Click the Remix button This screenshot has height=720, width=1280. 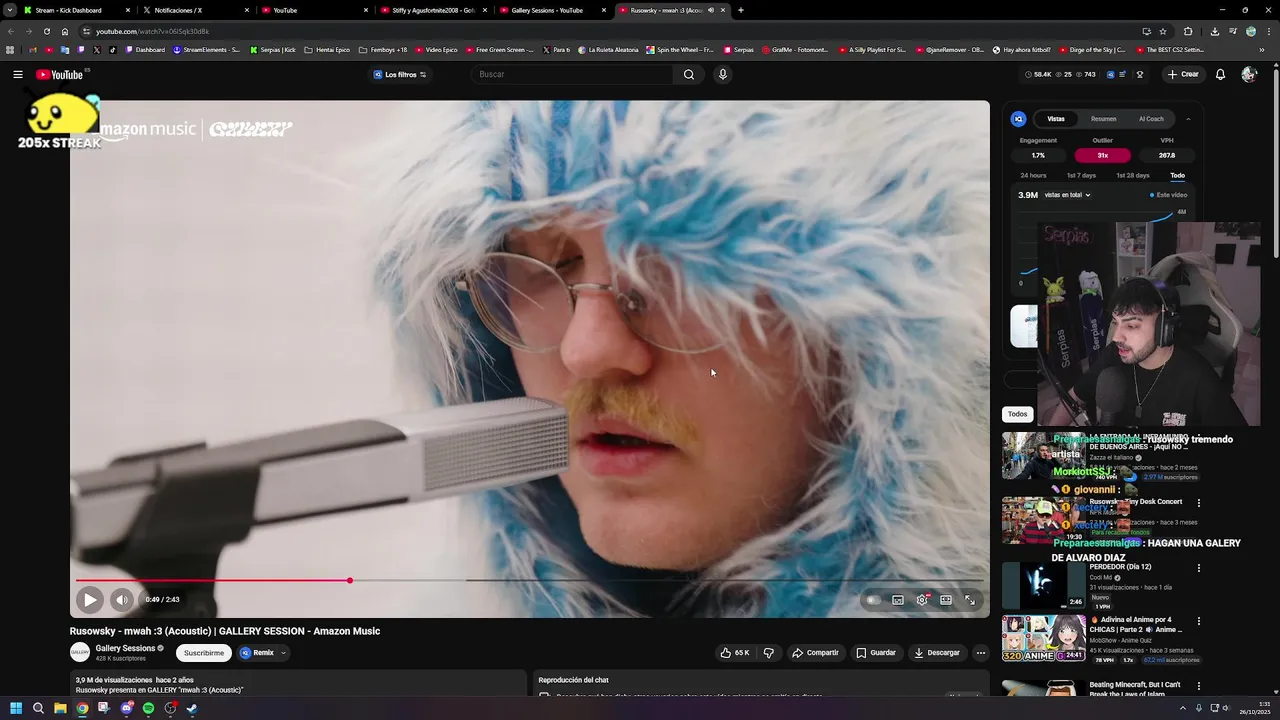tap(257, 653)
